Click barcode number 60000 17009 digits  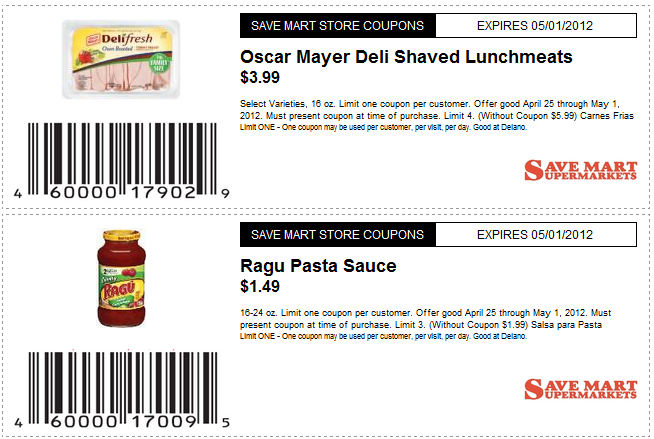[123, 422]
